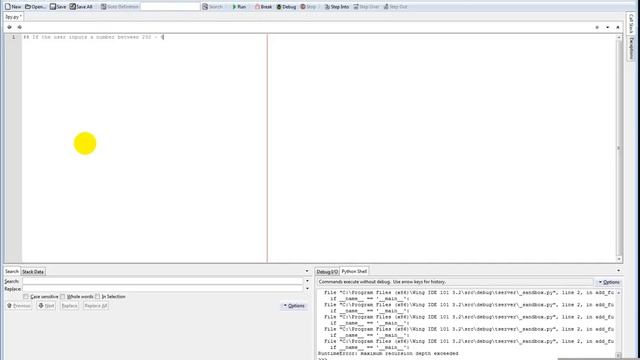Click the editor split options icon at top right
This screenshot has height=360, width=640.
[x=597, y=27]
